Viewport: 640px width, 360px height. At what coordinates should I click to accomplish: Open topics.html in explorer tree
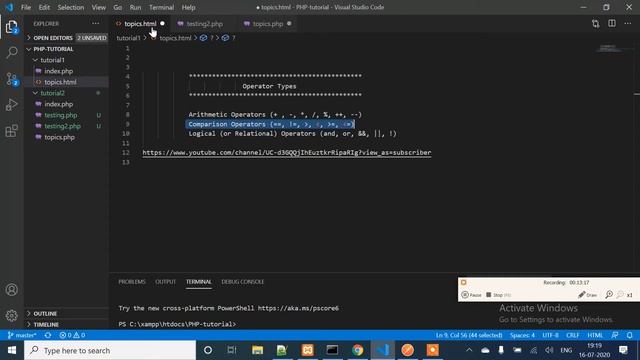tap(60, 82)
